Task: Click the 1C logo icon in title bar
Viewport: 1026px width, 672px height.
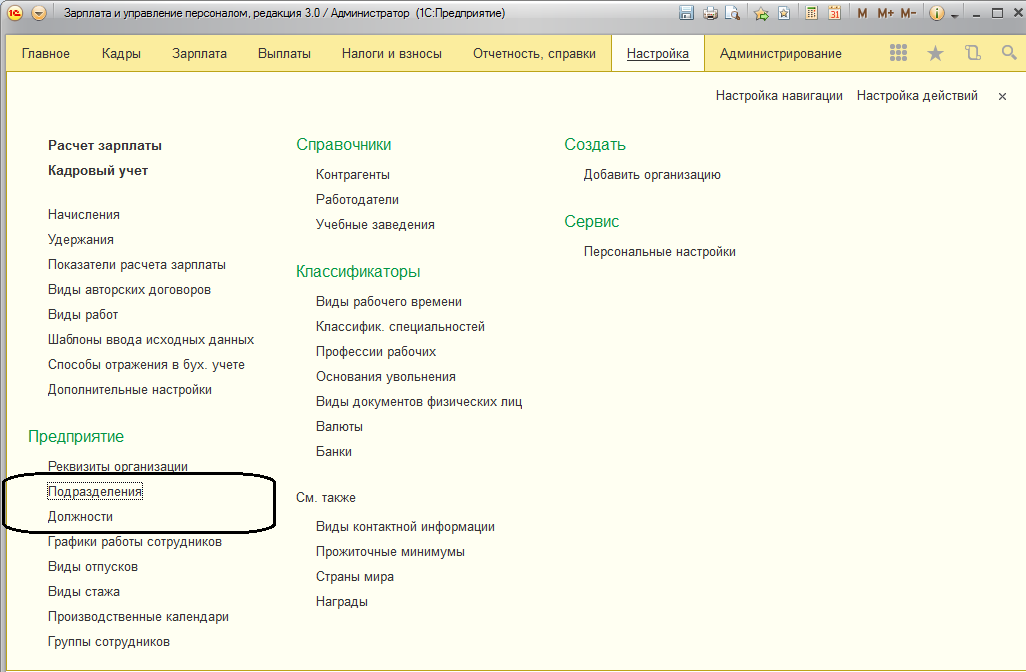Action: point(15,13)
